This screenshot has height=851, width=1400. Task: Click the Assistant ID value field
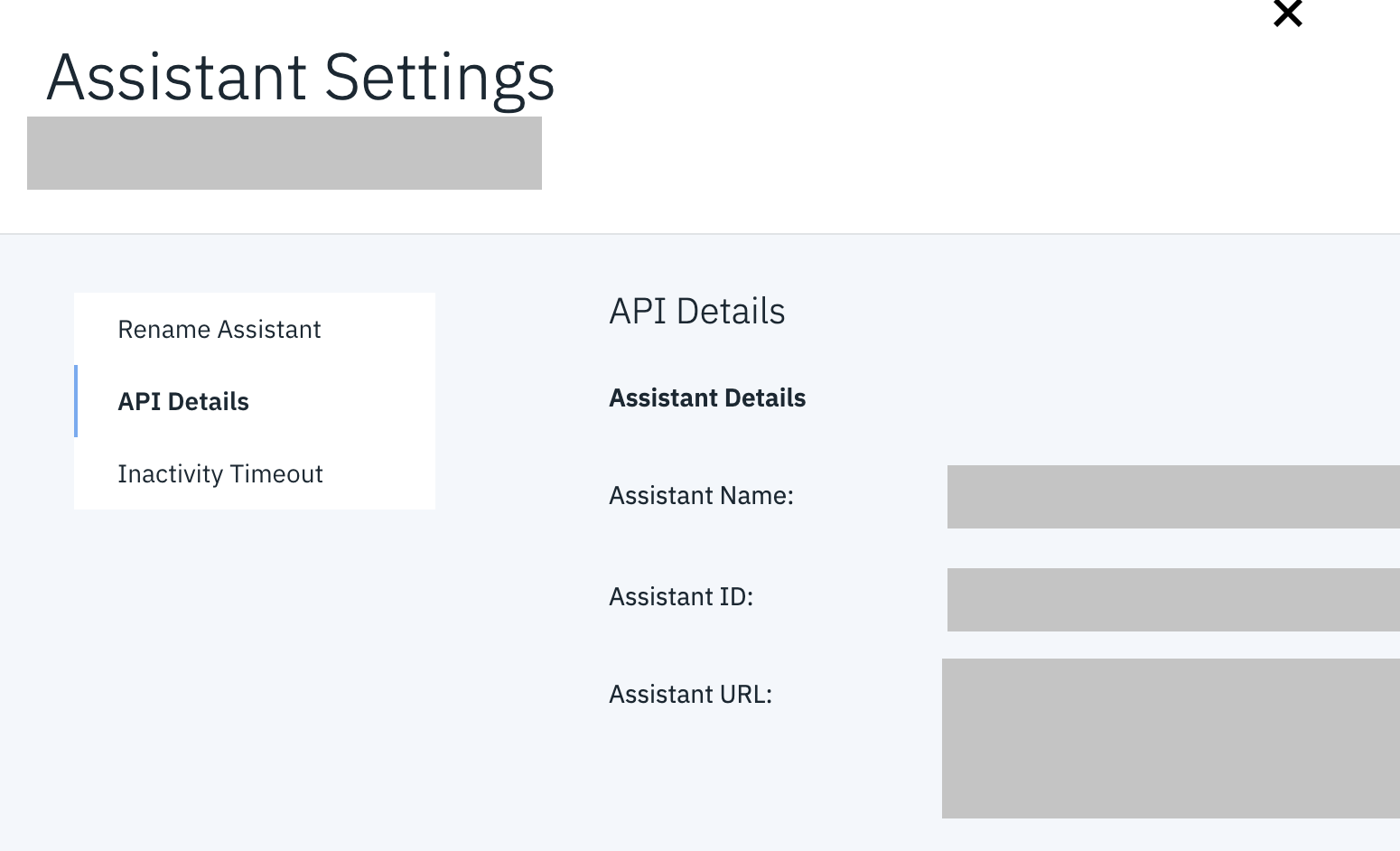point(1172,600)
